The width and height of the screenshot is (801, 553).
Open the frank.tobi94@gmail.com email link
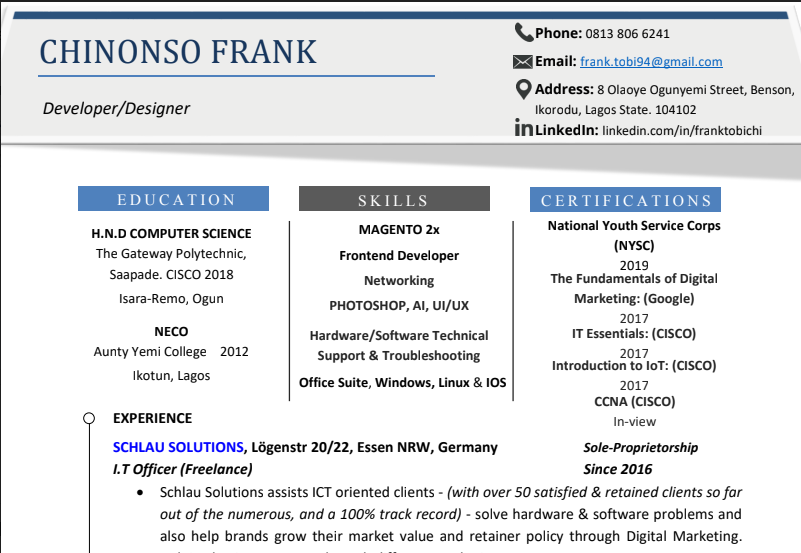pyautogui.click(x=651, y=62)
